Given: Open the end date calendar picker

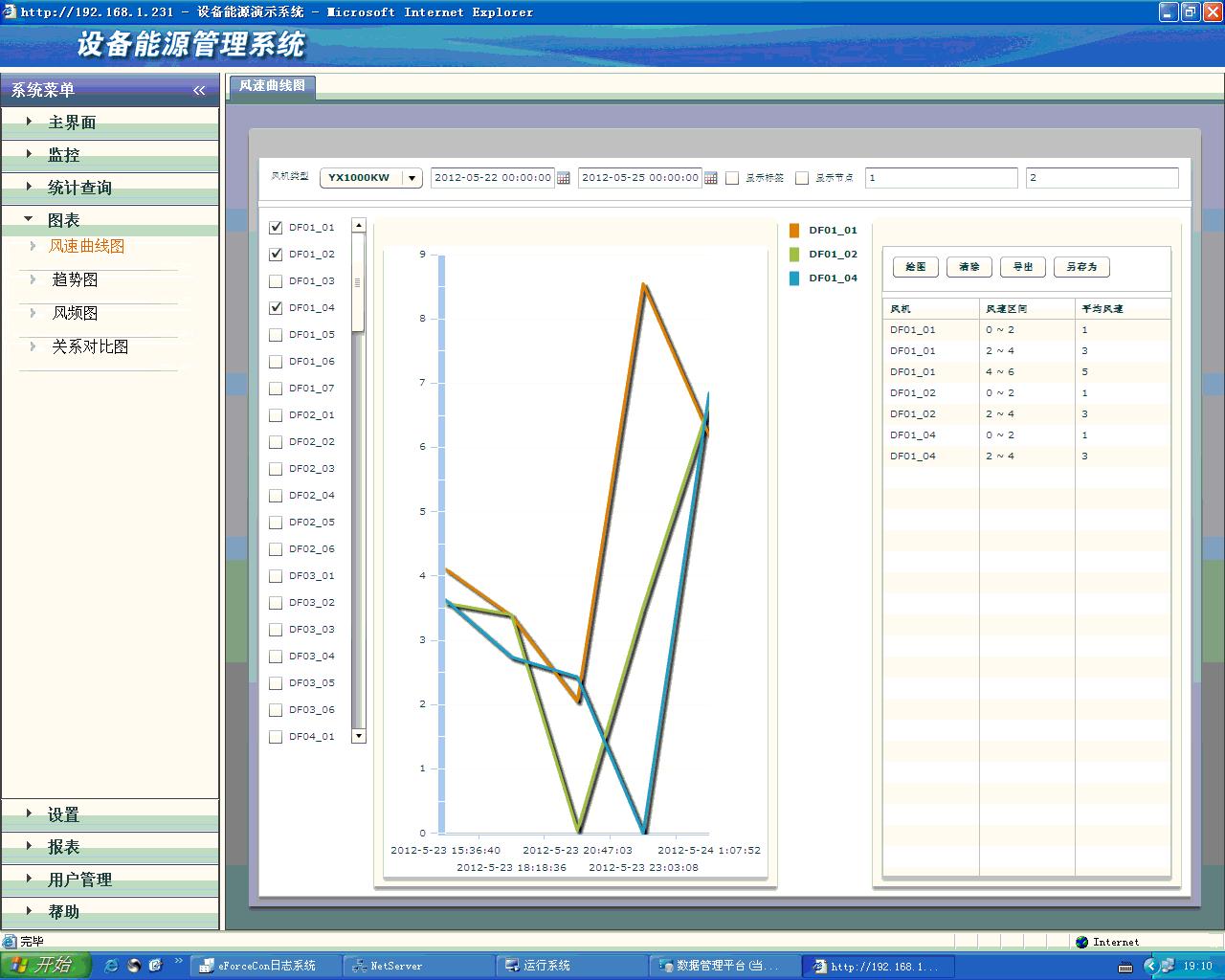Looking at the screenshot, I should (711, 178).
